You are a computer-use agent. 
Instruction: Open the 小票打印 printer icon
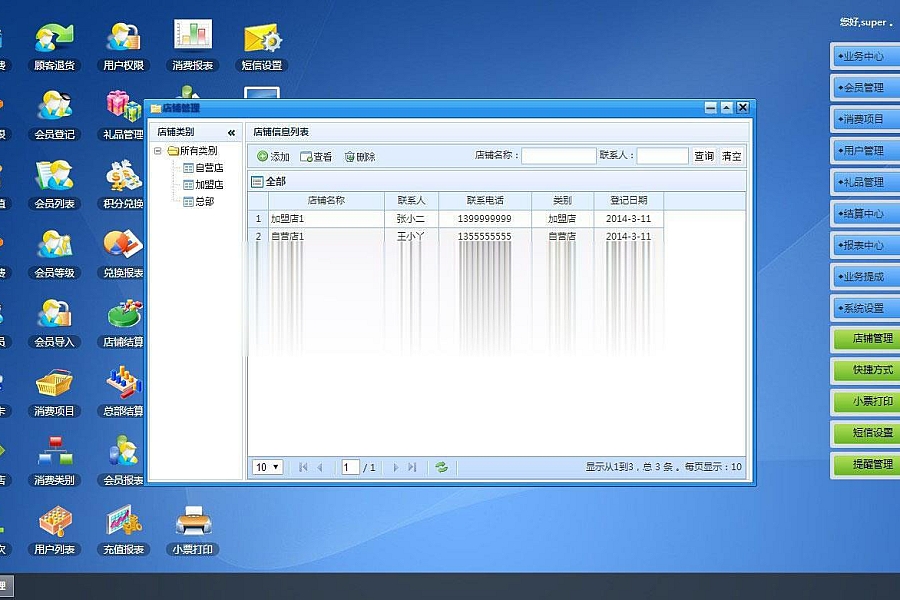point(193,522)
